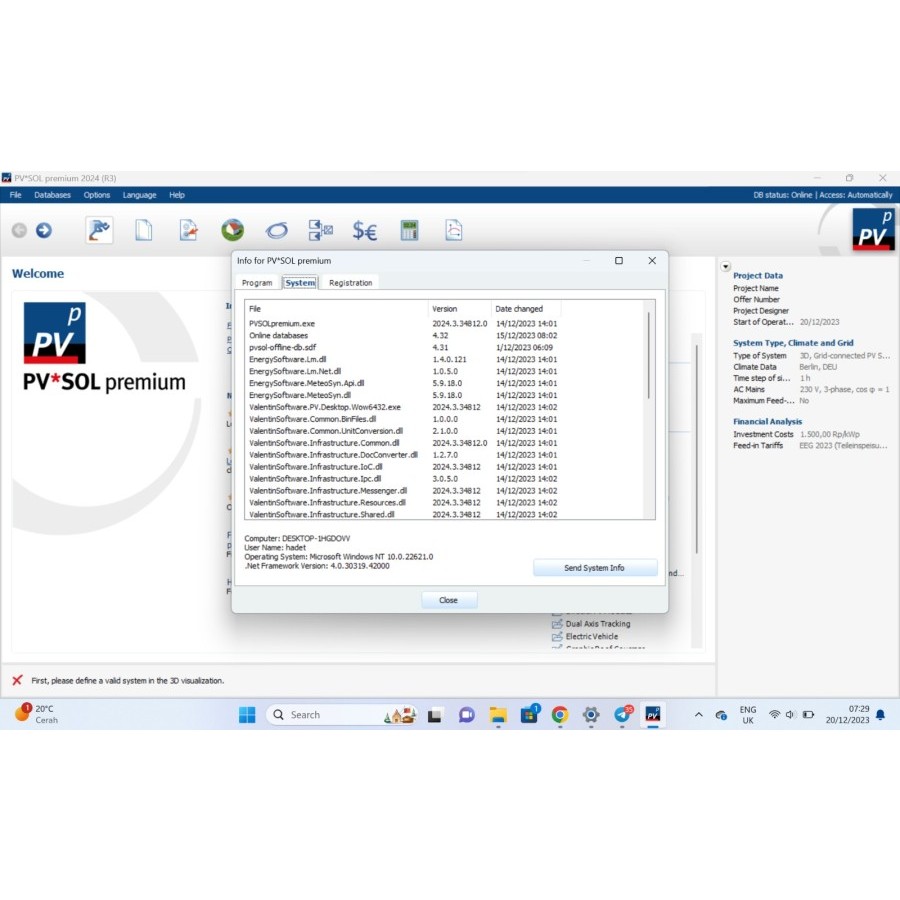The height and width of the screenshot is (900, 900).
Task: Open Settings gear from the taskbar
Action: click(x=591, y=715)
